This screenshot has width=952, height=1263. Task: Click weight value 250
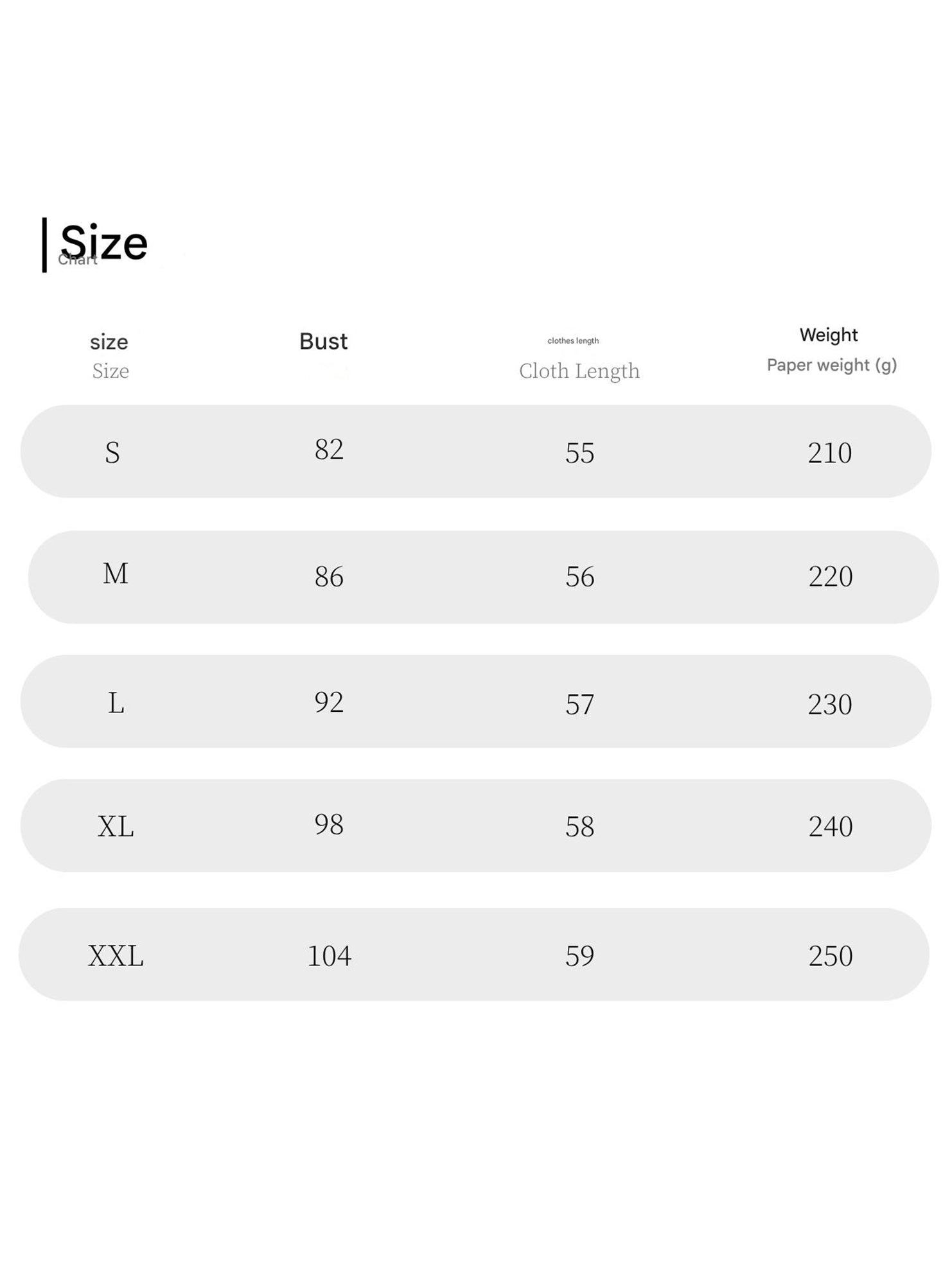[831, 956]
